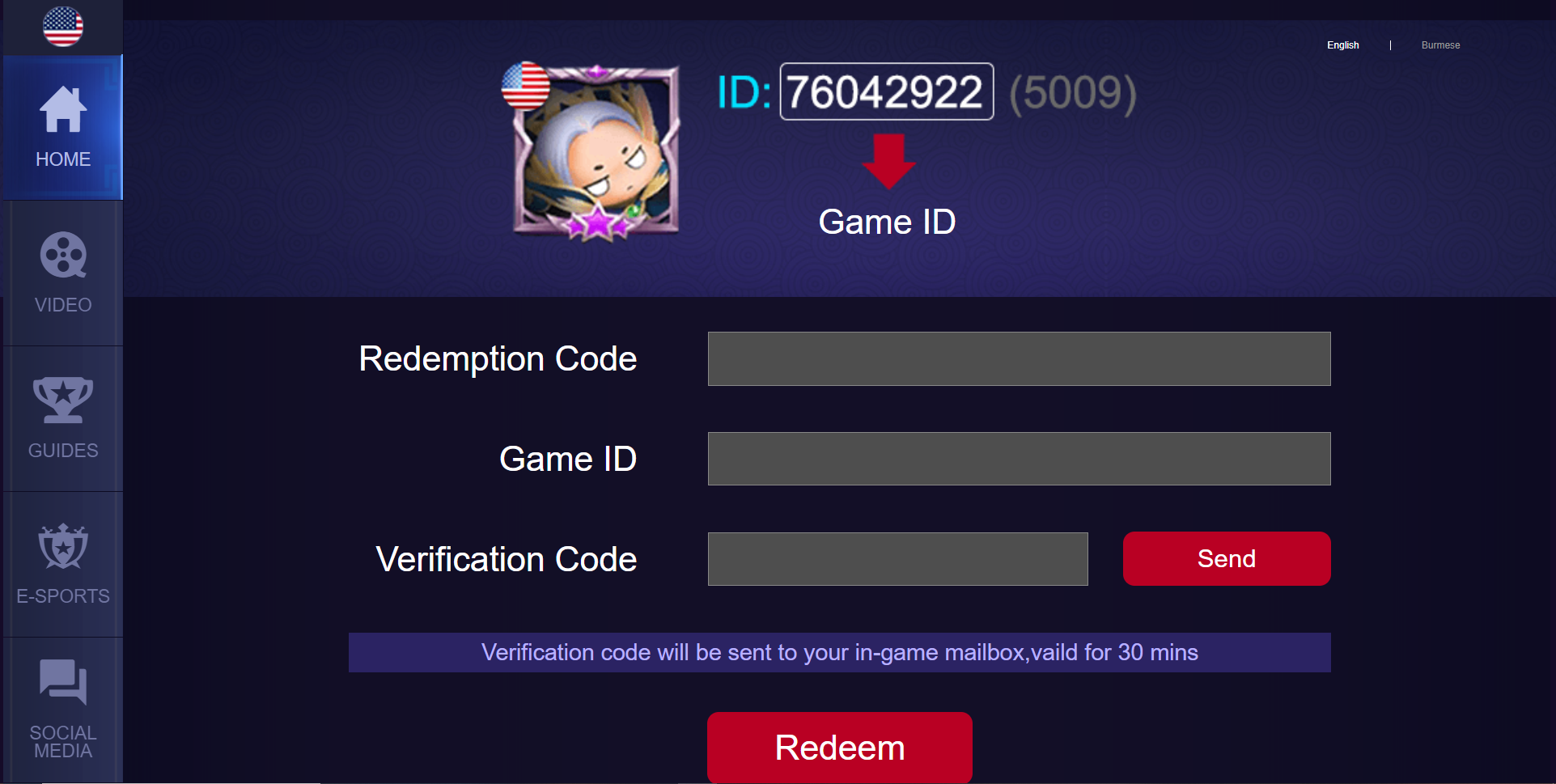This screenshot has height=784, width=1556.
Task: Switch language to Burmese
Action: click(x=1440, y=45)
